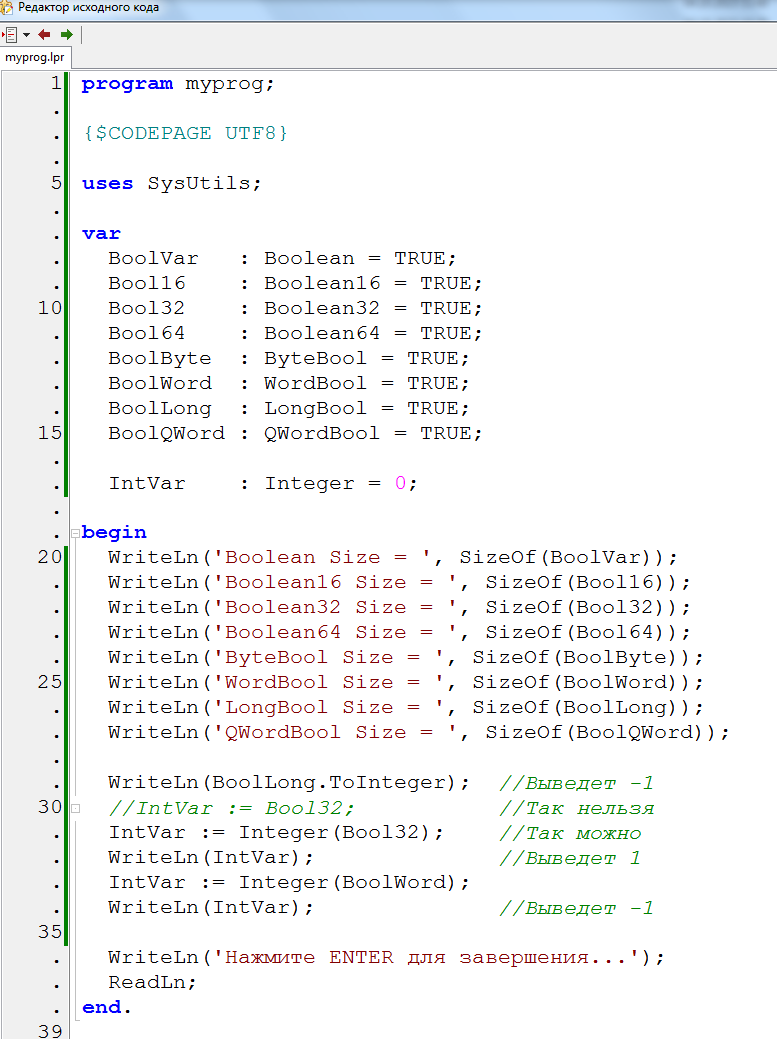Toggle fold marker at the //IntVar comment line

coord(75,809)
